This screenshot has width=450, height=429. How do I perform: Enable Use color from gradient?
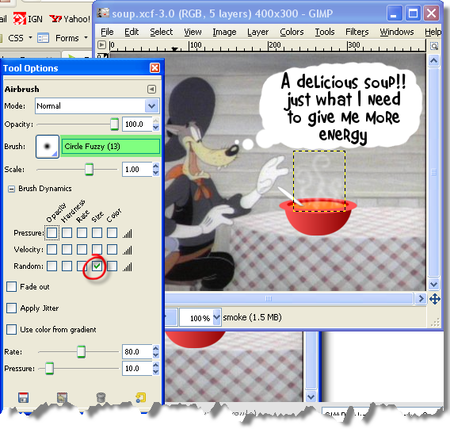point(11,329)
